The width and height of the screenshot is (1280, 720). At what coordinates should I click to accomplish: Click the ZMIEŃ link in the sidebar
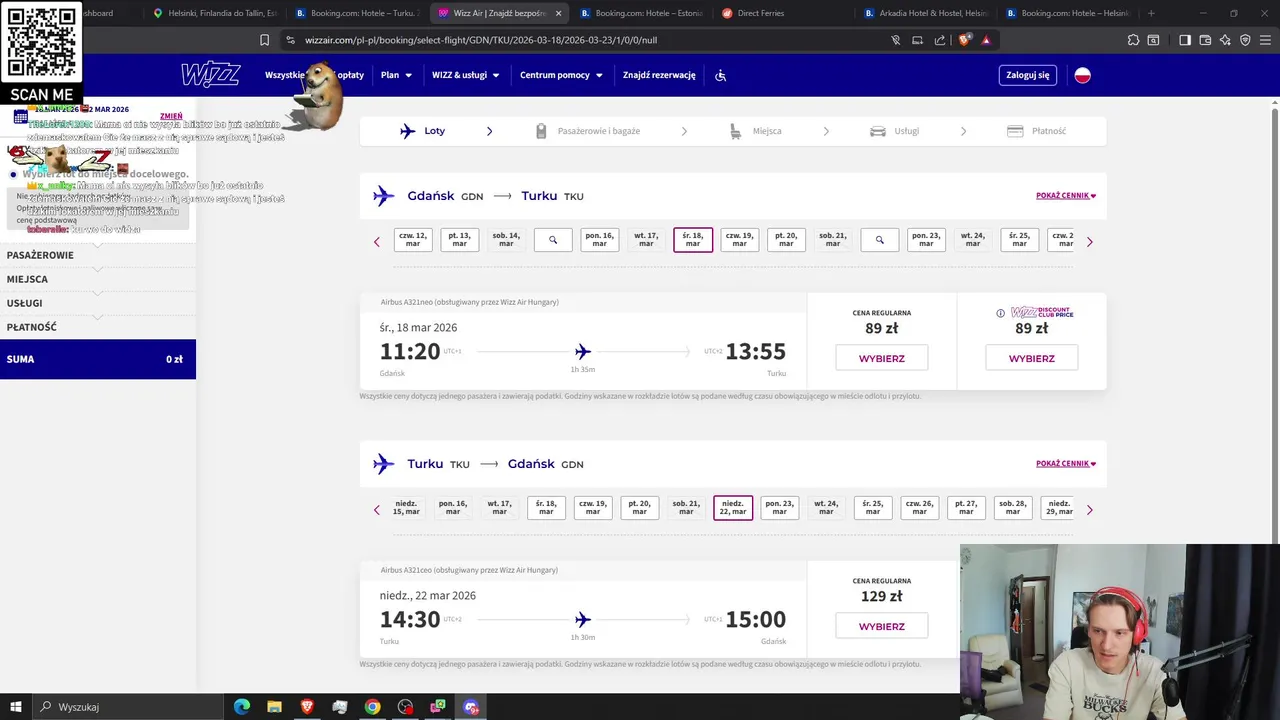[x=171, y=116]
